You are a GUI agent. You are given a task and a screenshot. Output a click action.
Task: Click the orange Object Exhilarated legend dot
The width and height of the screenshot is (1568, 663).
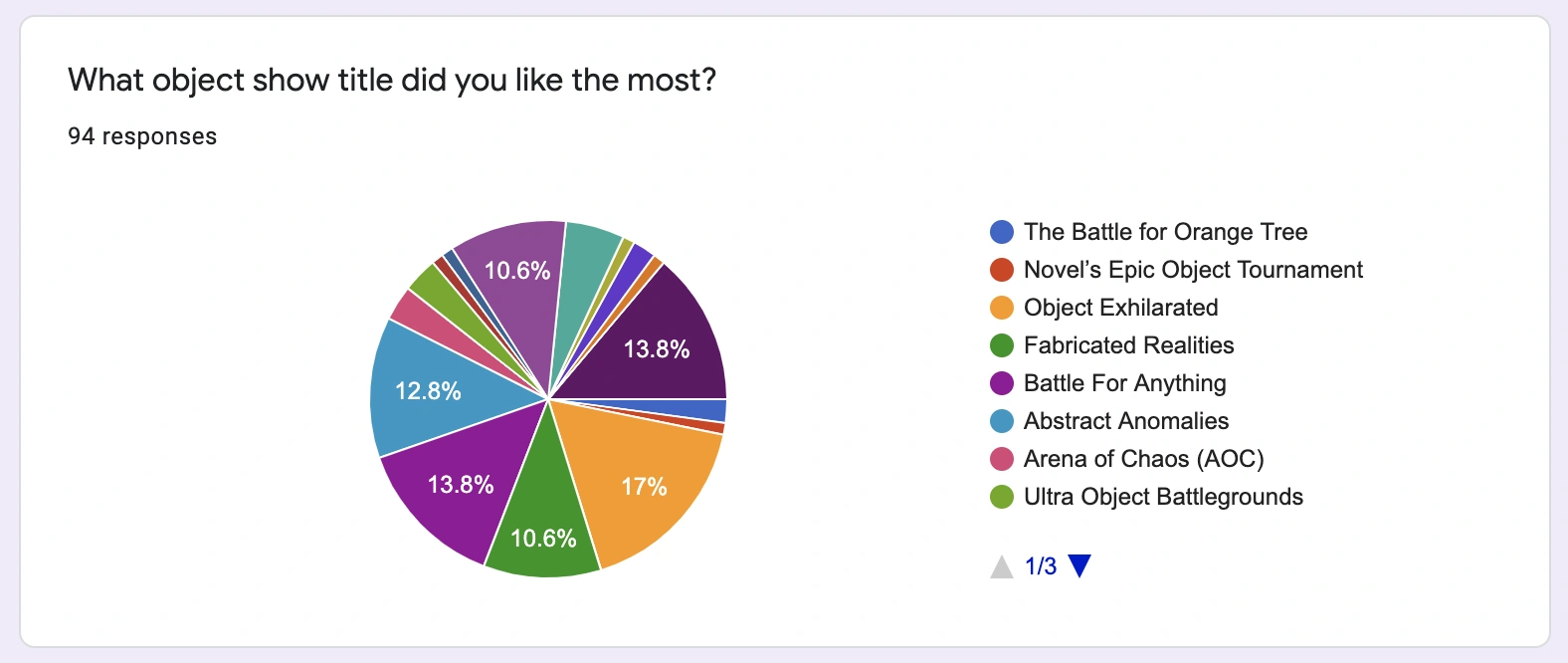pyautogui.click(x=1002, y=308)
